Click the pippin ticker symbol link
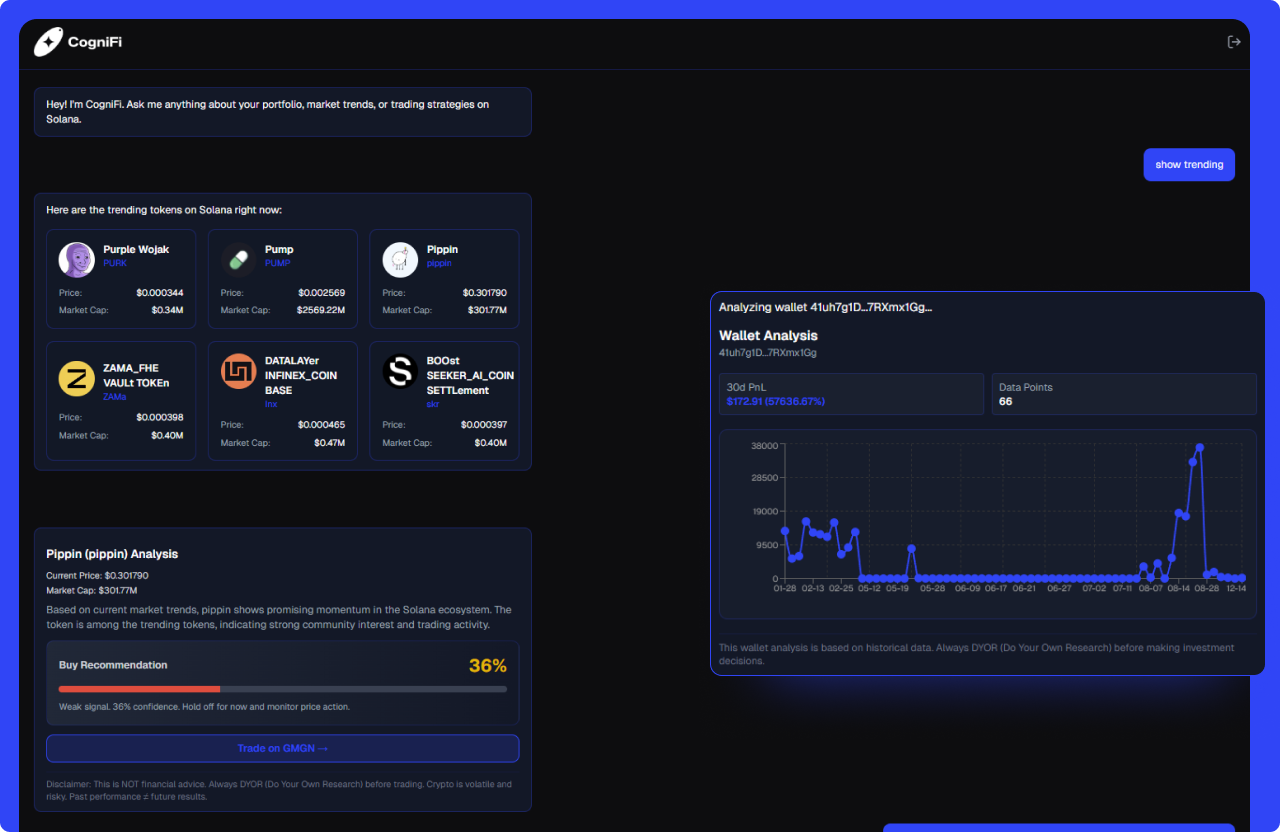This screenshot has width=1280, height=832. pos(439,264)
